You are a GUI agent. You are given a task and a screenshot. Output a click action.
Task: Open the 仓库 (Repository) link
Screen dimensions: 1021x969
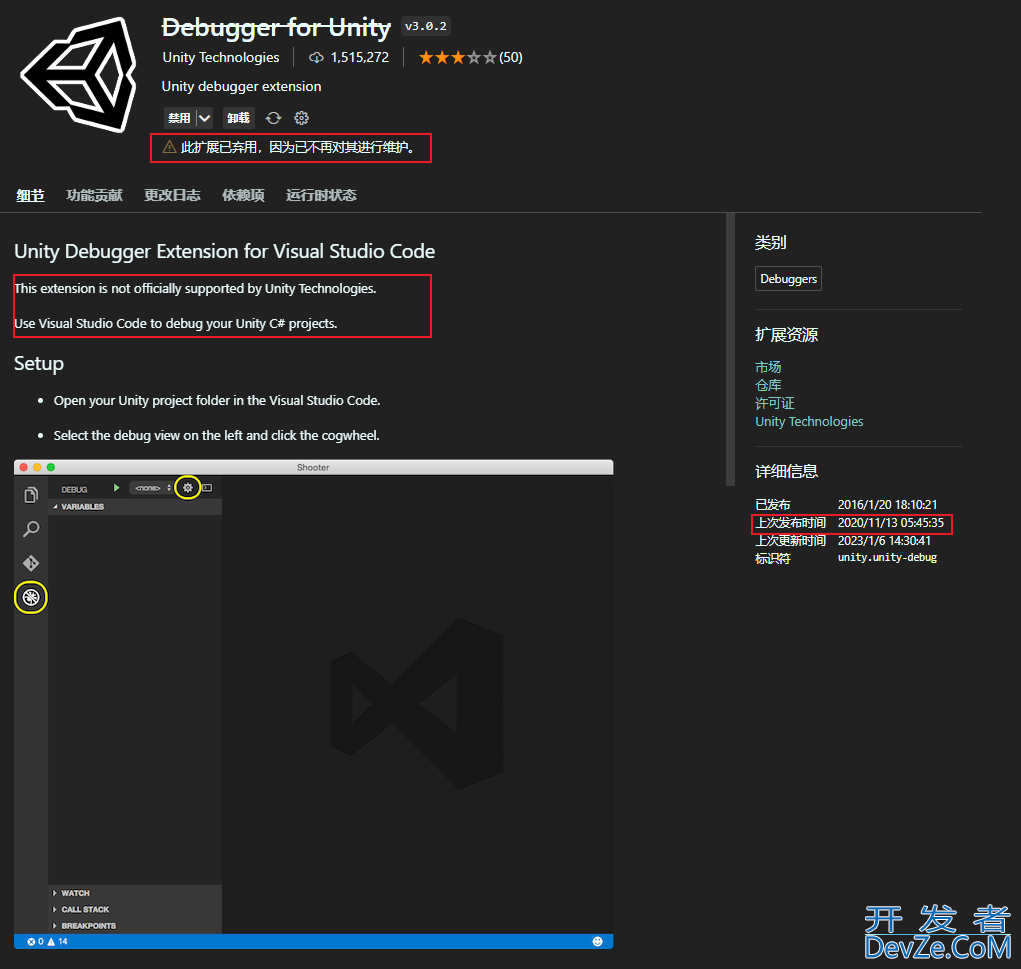[x=768, y=386]
